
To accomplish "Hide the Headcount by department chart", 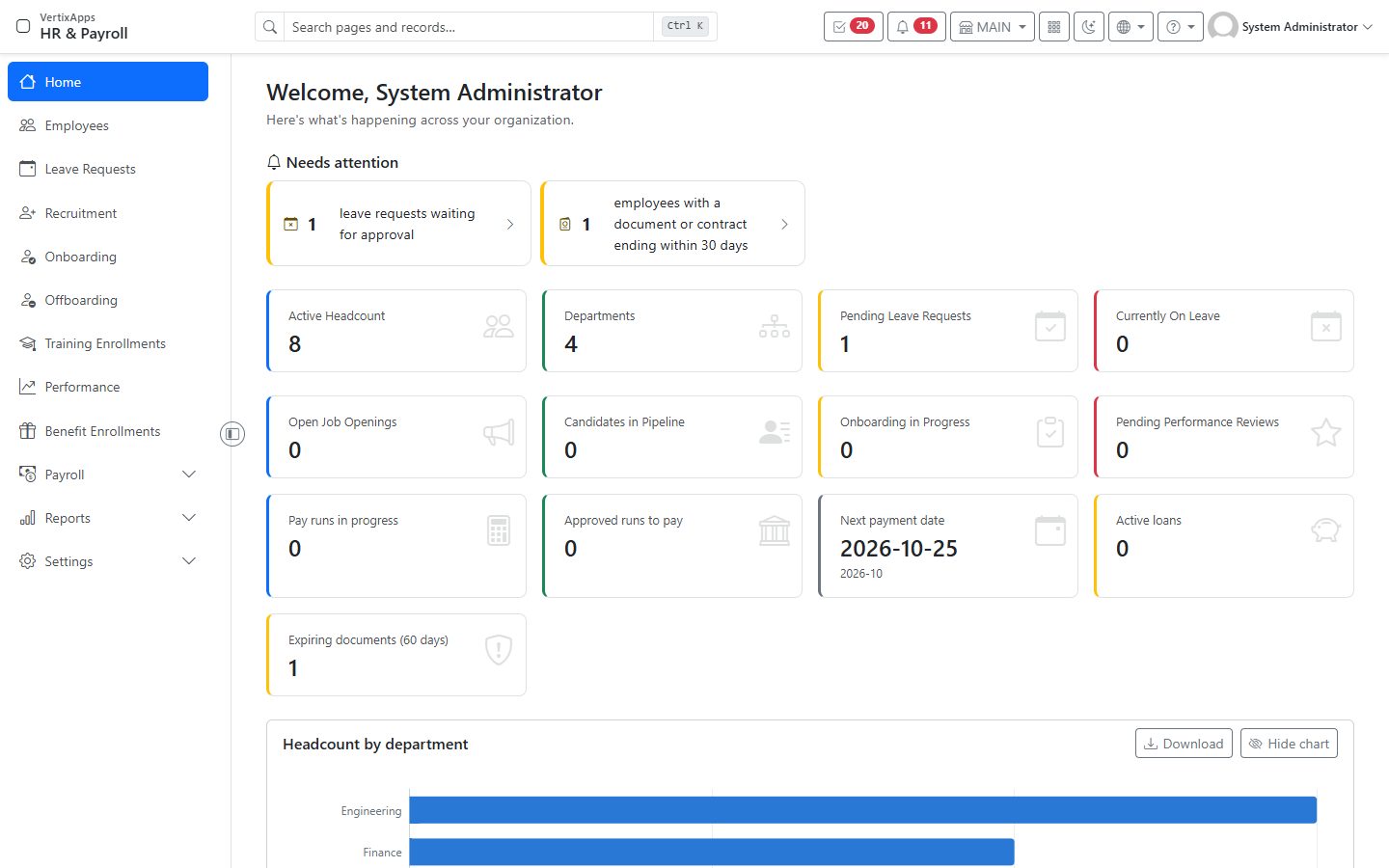I will [1289, 744].
